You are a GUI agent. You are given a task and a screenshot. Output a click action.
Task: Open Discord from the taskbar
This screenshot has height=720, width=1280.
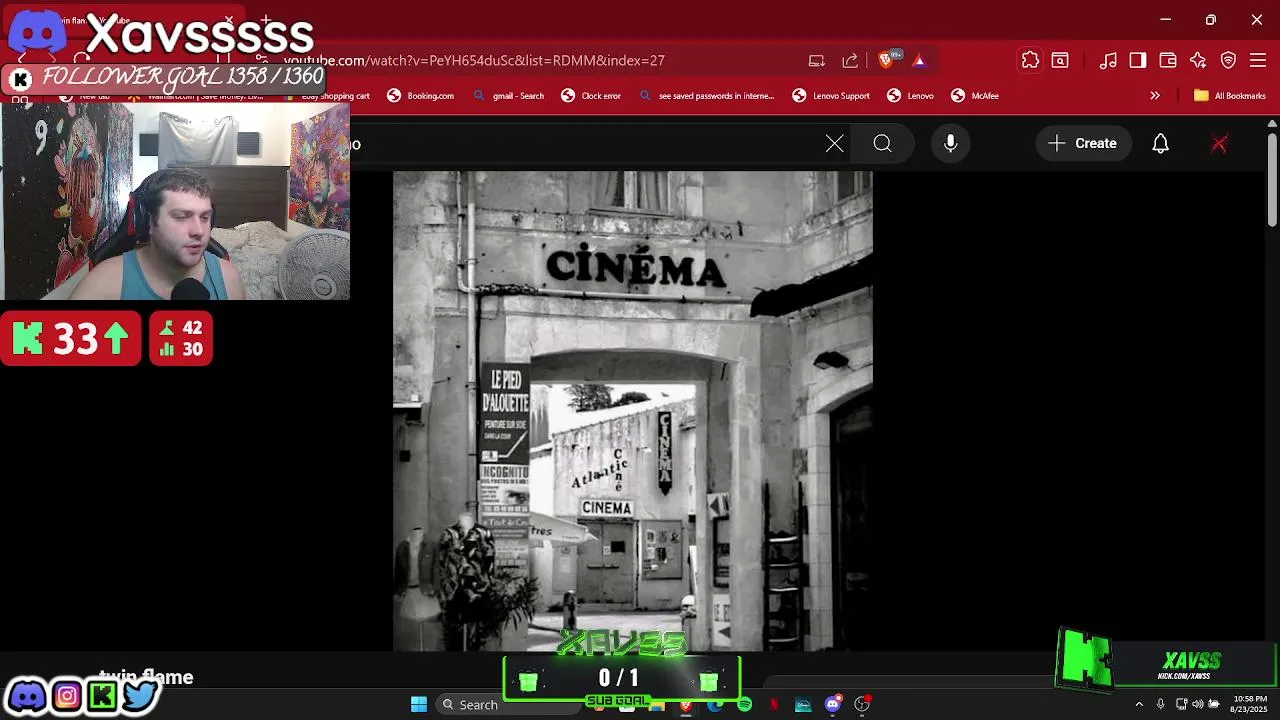(832, 705)
